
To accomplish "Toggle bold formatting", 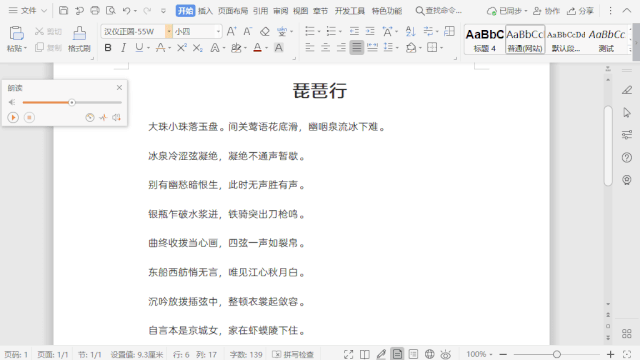I will click(x=108, y=48).
